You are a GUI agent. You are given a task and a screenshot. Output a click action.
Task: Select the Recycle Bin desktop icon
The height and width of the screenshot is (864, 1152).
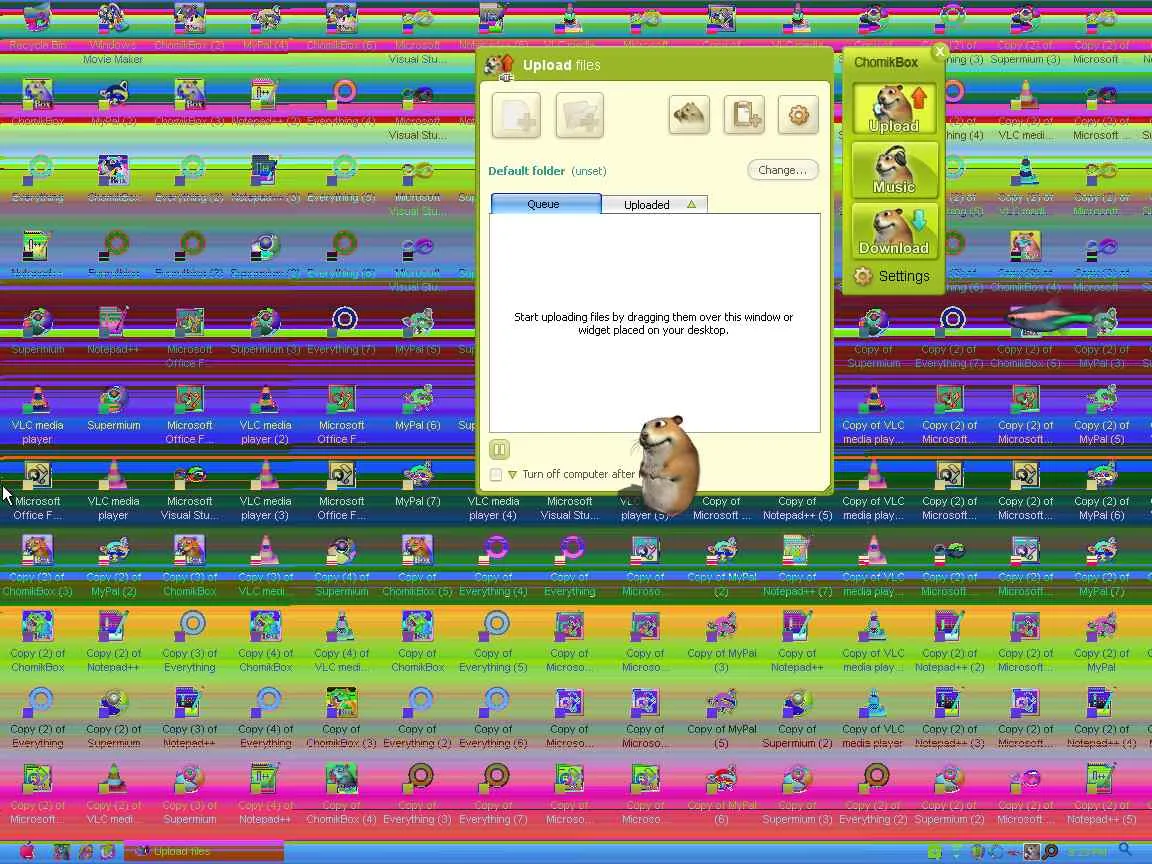click(37, 28)
